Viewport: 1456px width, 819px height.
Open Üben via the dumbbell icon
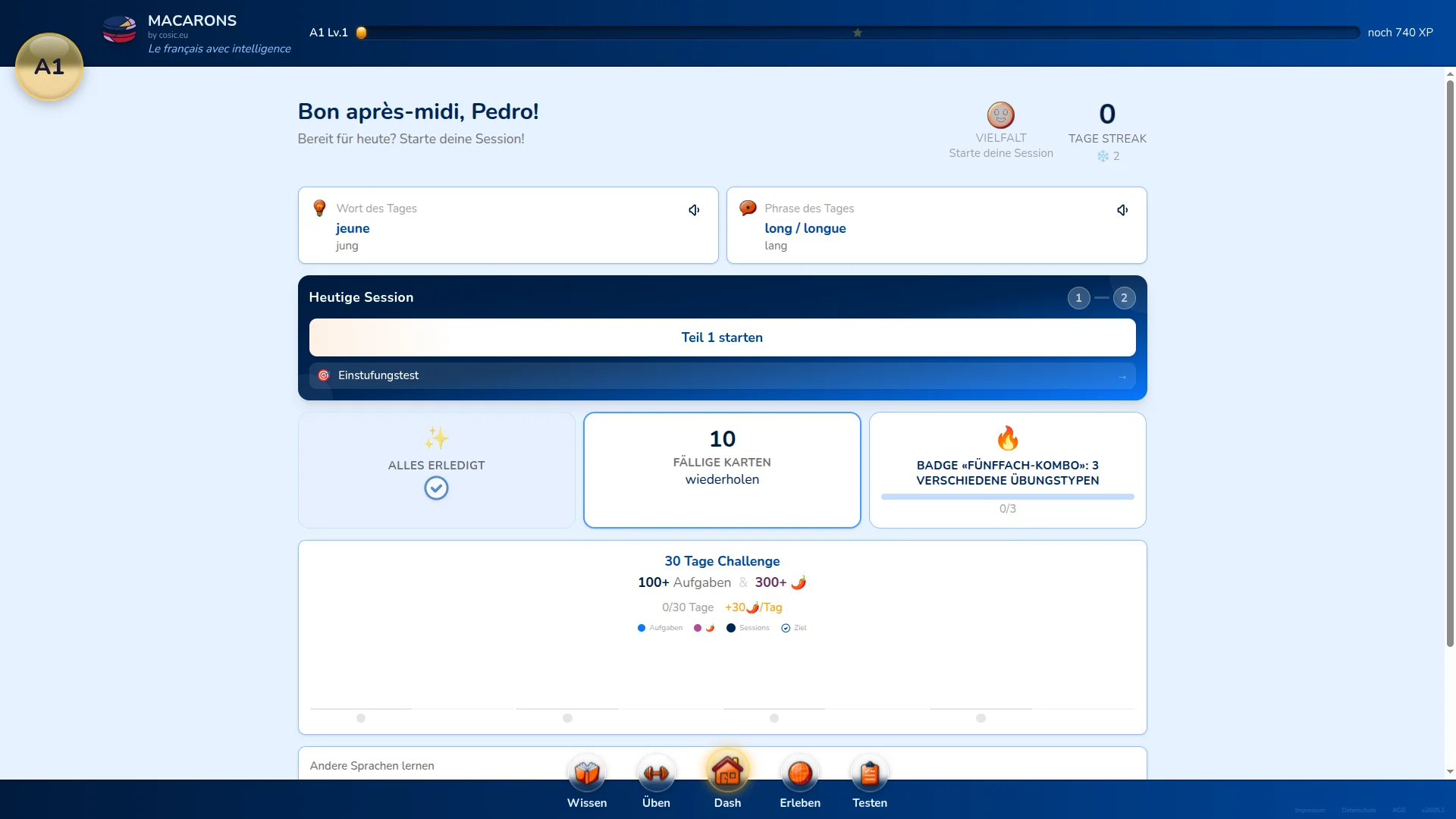pos(656,773)
